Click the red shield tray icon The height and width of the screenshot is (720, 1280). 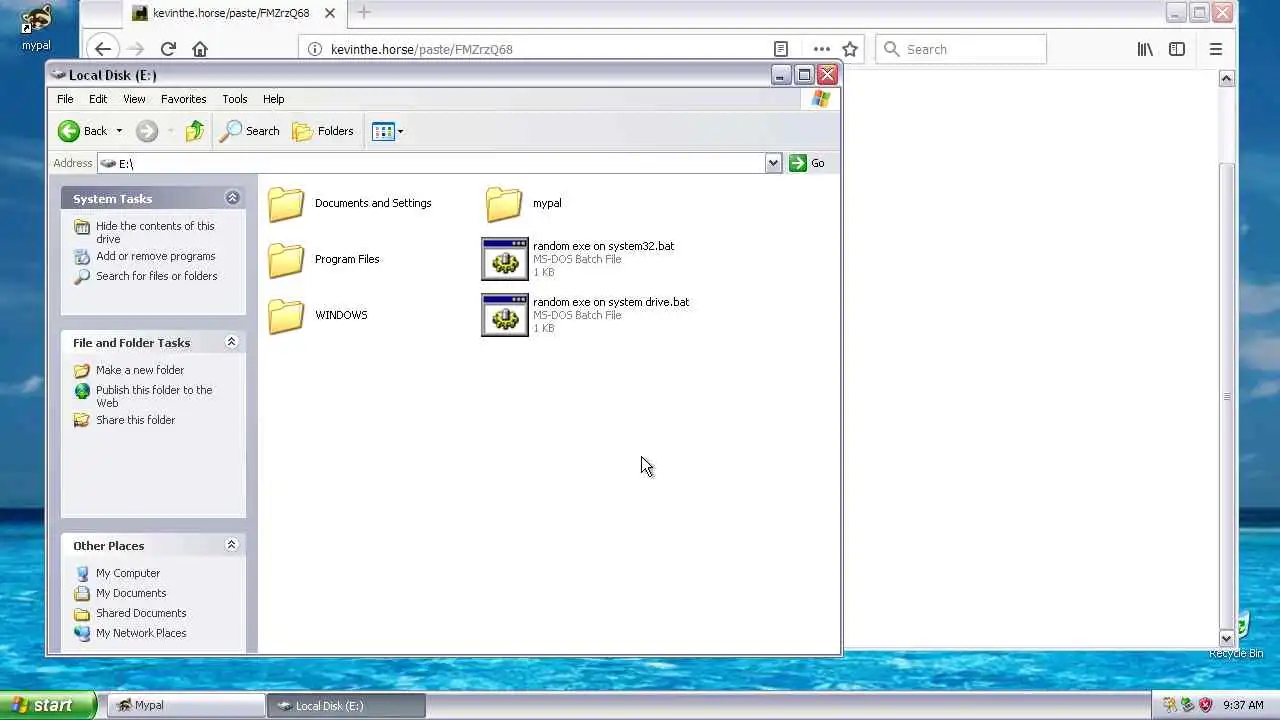coord(1205,705)
